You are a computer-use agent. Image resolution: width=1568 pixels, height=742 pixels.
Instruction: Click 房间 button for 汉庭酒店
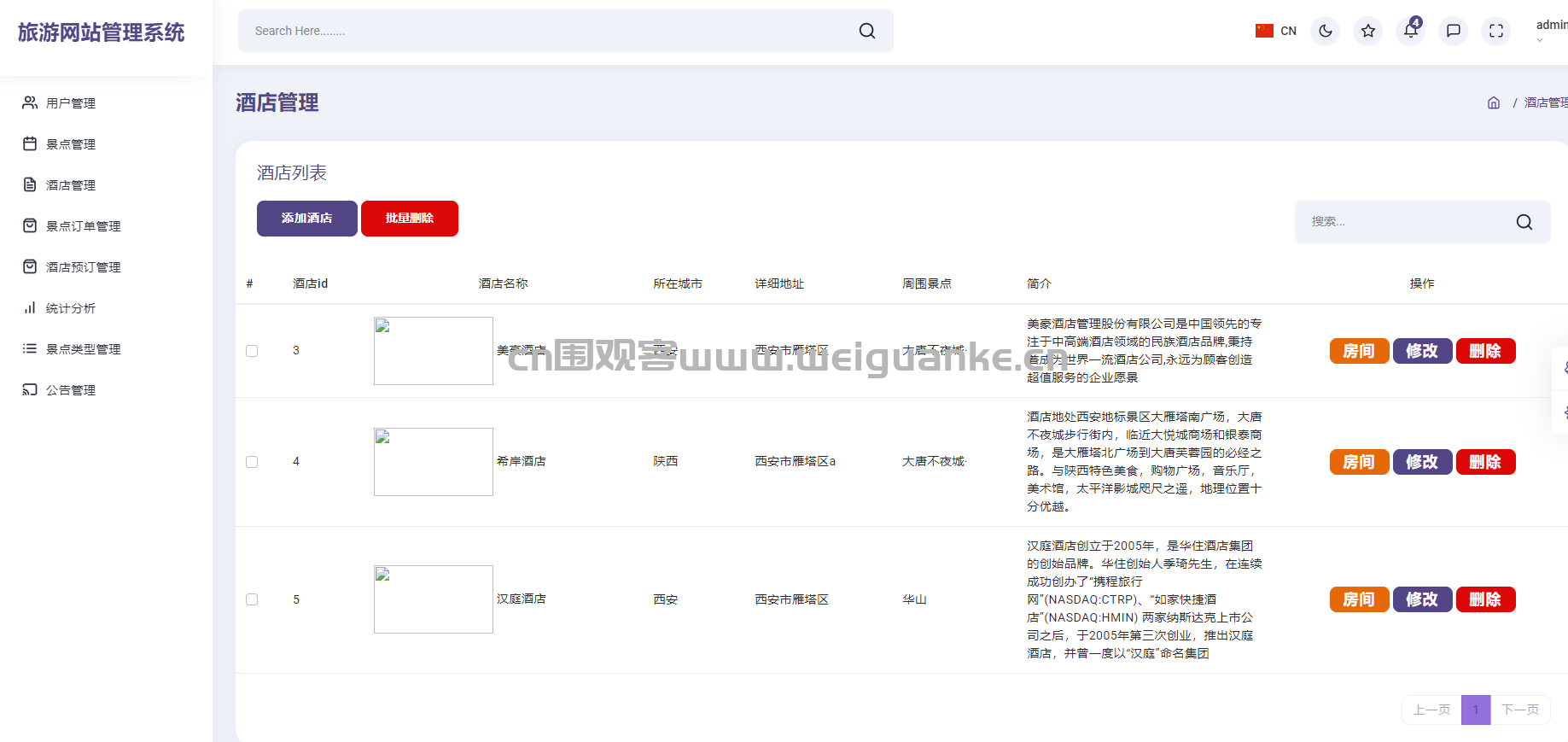(1359, 599)
